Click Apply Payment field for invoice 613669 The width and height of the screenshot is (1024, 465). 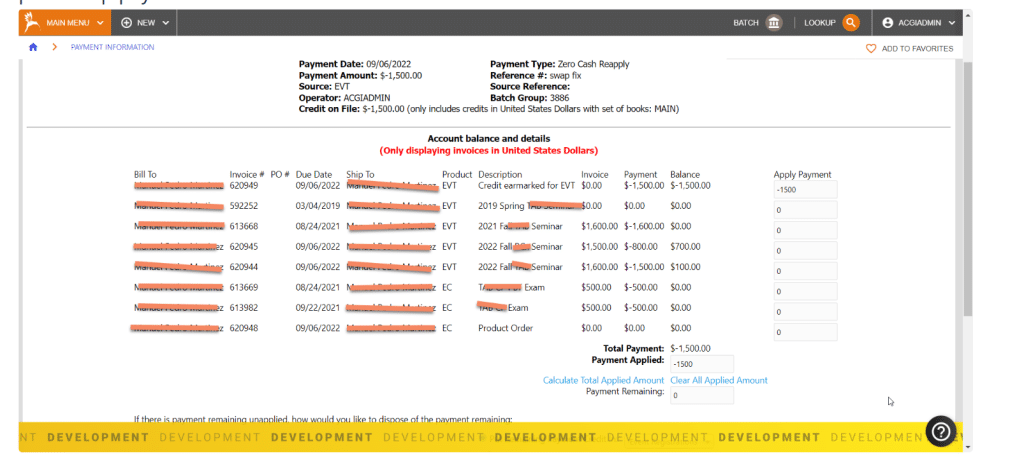coord(805,291)
